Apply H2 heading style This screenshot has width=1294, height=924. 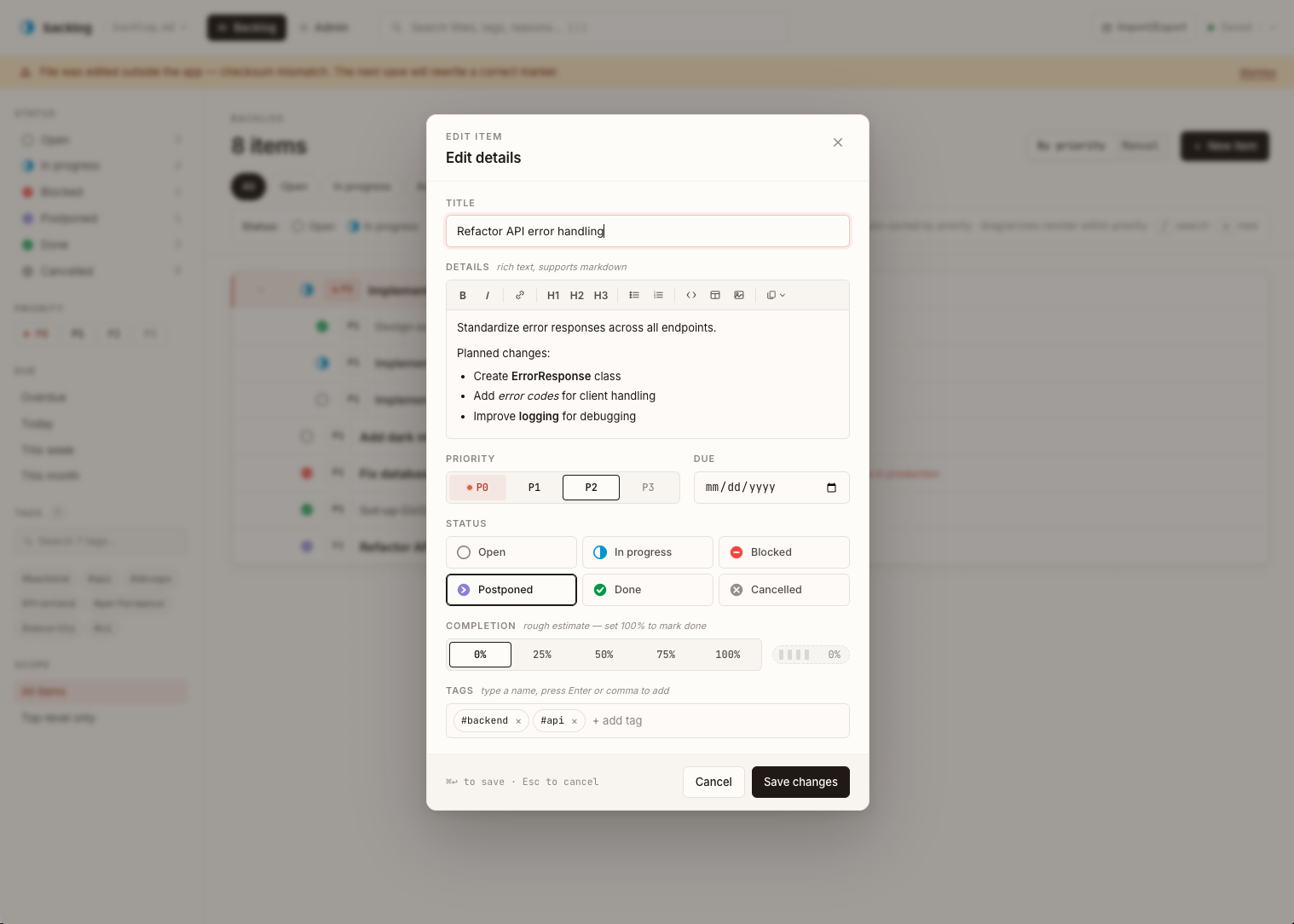coord(577,295)
